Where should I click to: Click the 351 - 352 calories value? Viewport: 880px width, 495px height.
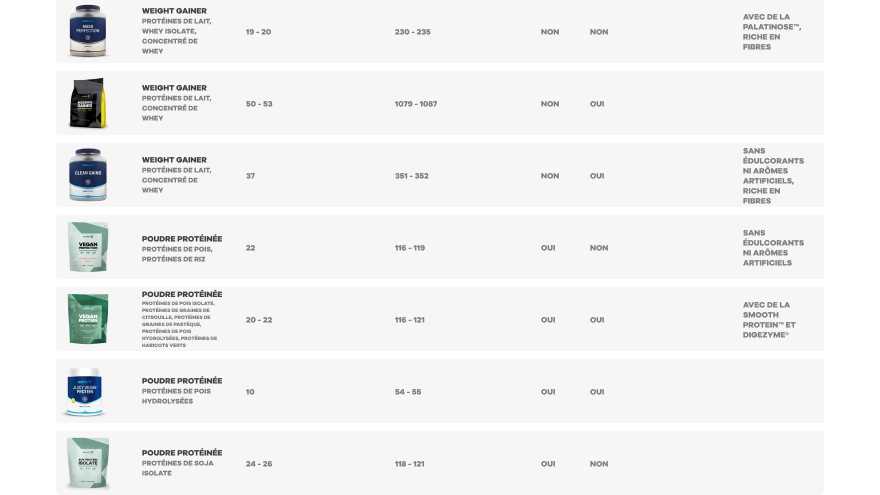pyautogui.click(x=411, y=176)
